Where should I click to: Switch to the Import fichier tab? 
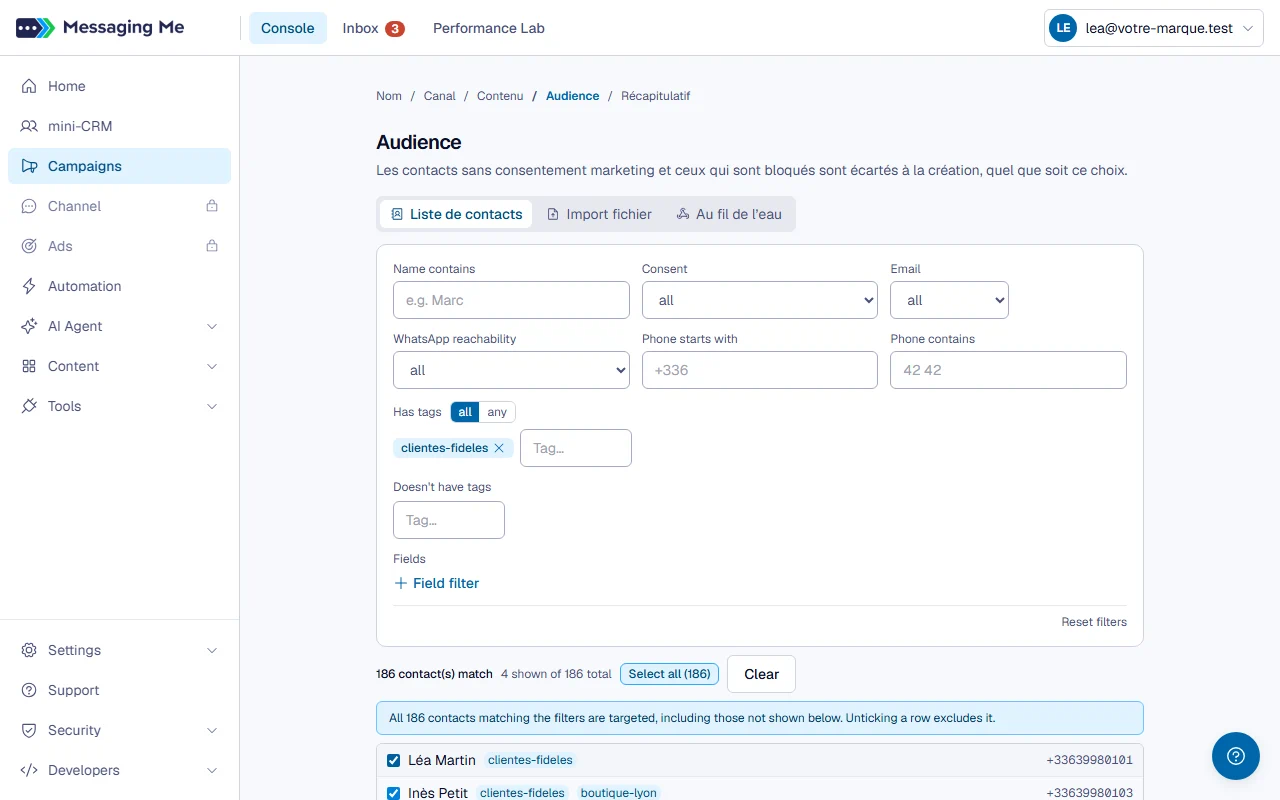tap(599, 214)
